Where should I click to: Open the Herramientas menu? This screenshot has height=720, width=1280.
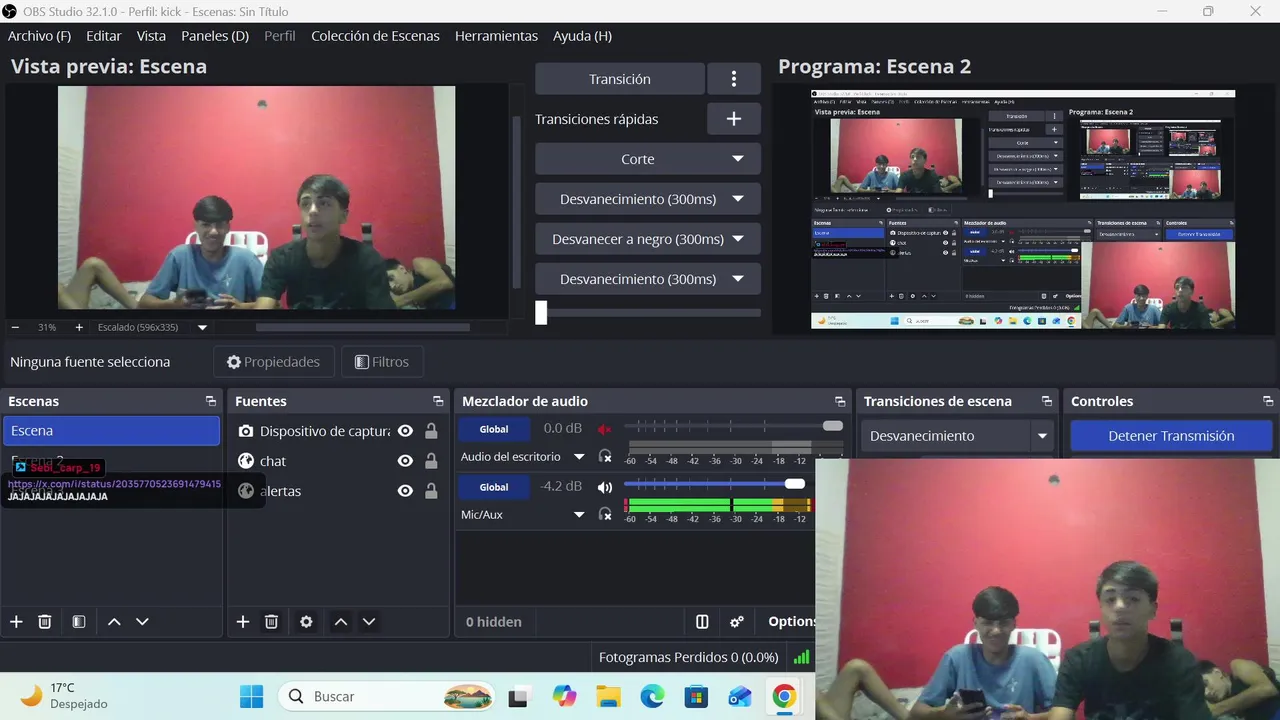click(x=496, y=36)
